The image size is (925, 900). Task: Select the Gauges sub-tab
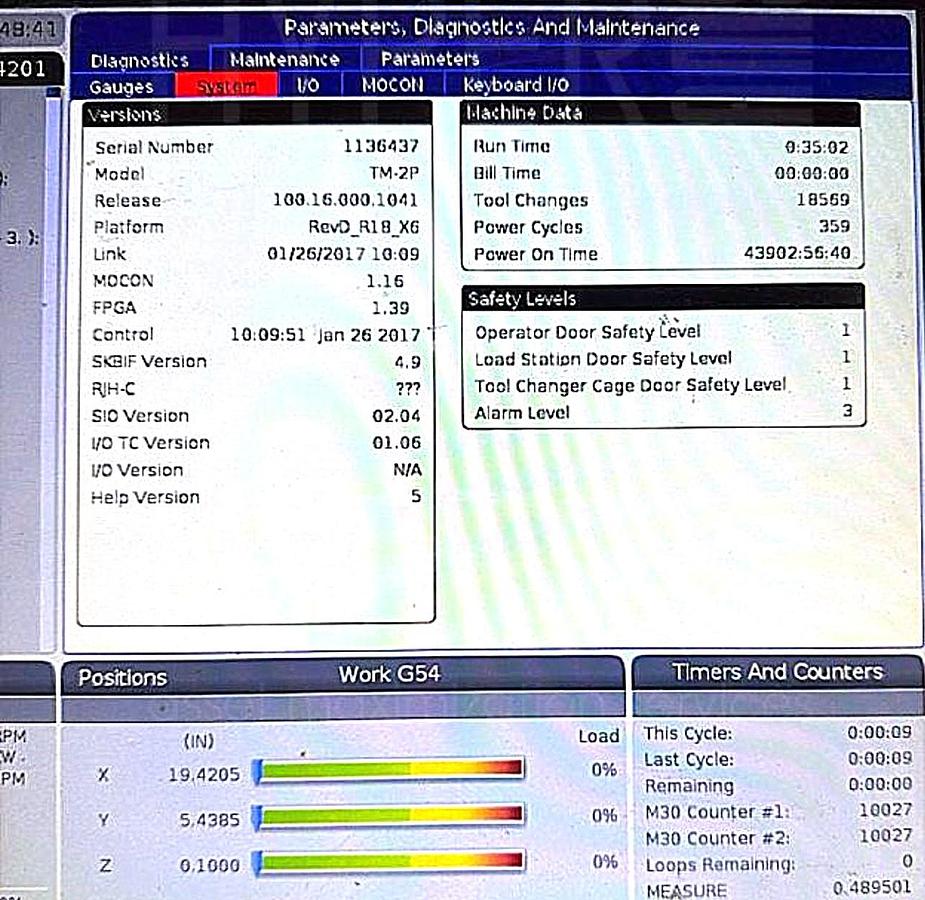(121, 86)
